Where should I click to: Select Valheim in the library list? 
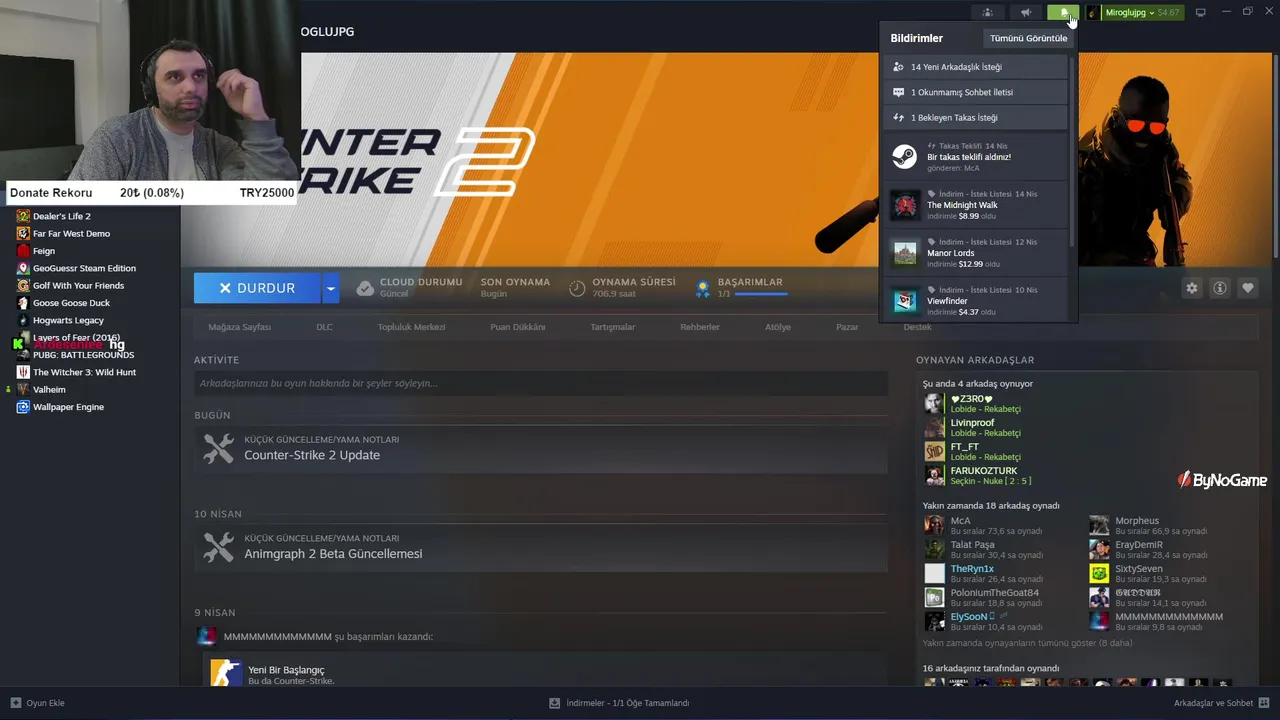pos(49,389)
